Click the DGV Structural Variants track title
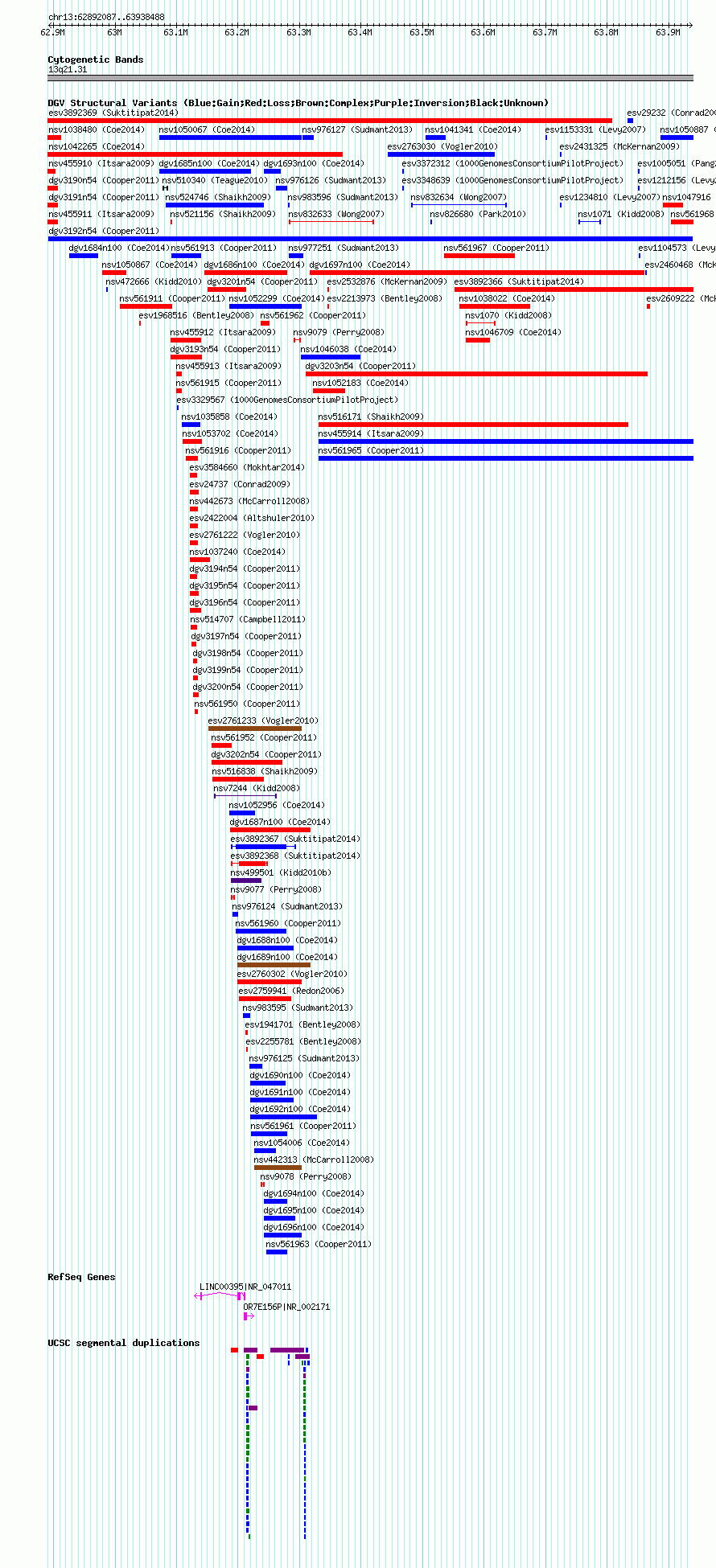Viewport: 716px width, 1568px height. coord(298,103)
